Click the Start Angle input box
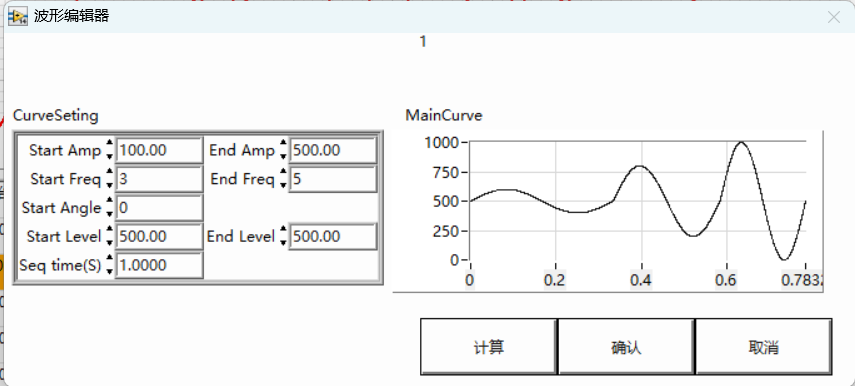This screenshot has height=386, width=855. pyautogui.click(x=159, y=208)
